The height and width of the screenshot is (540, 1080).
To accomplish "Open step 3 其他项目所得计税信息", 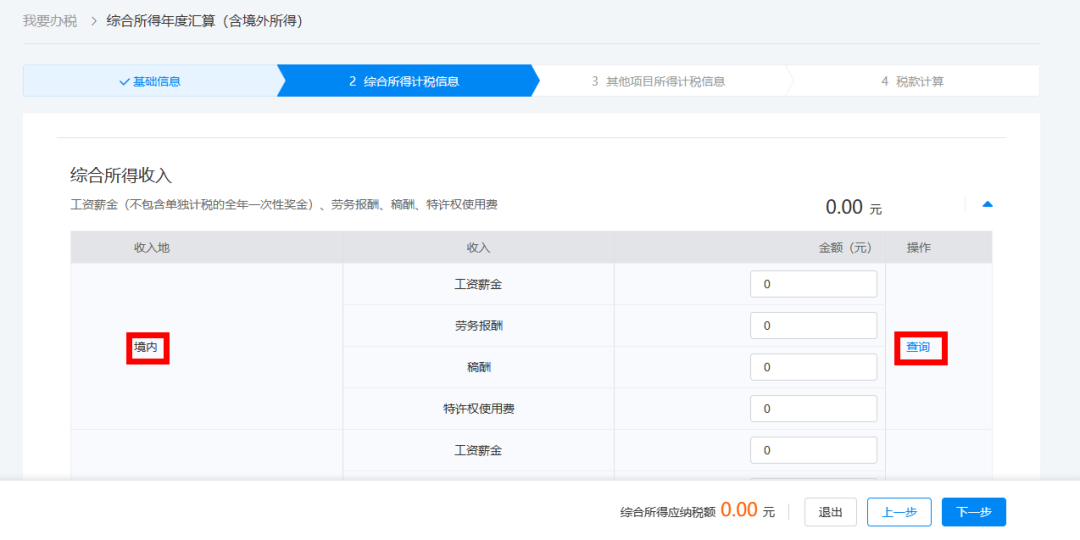I will click(658, 81).
